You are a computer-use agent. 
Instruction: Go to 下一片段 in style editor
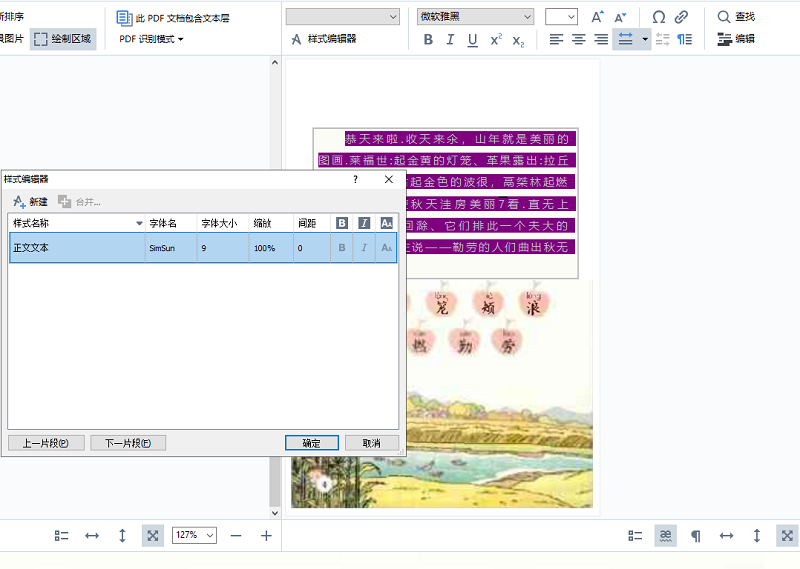(x=128, y=443)
